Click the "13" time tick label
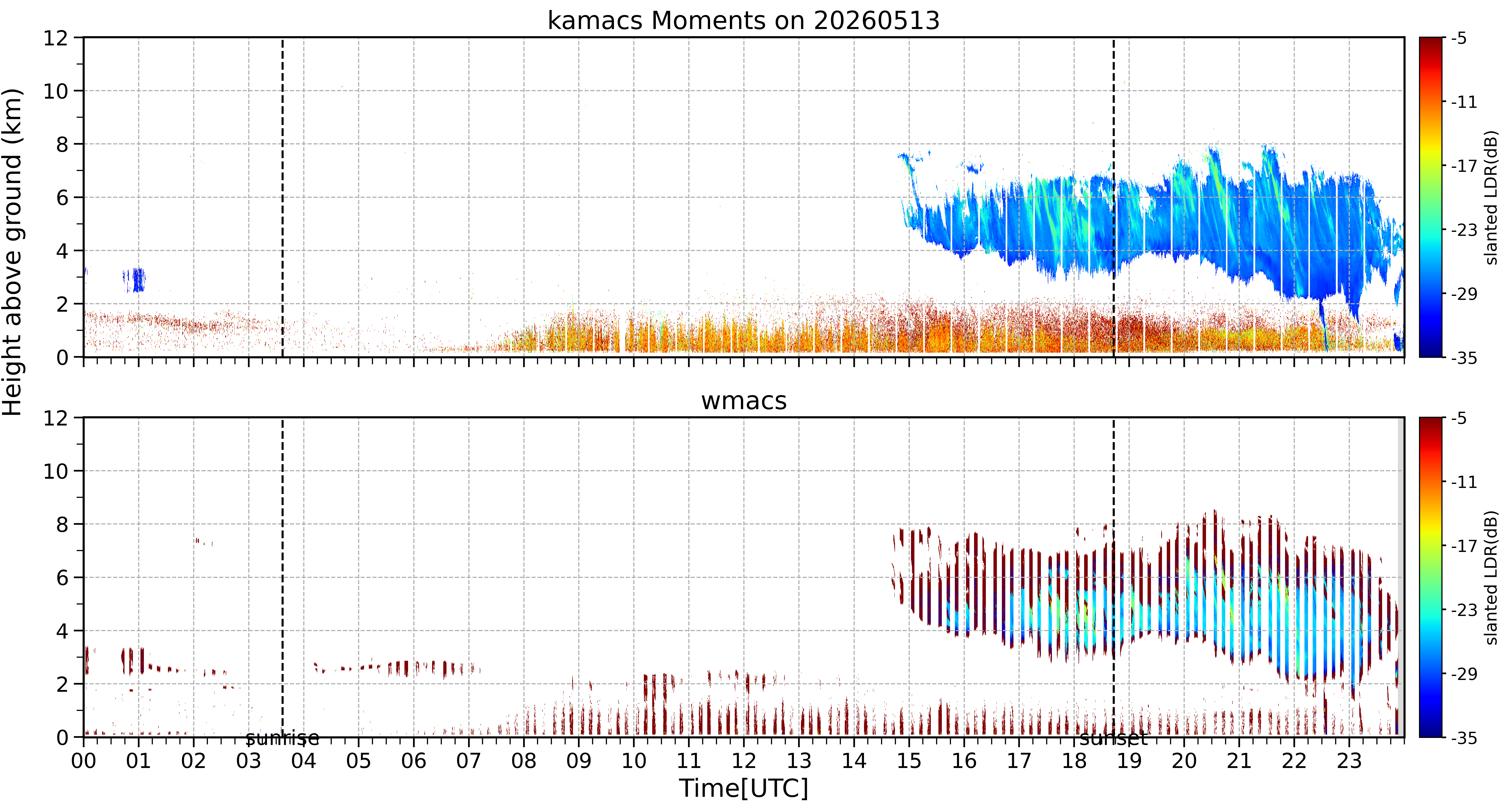The image size is (1510, 812). tap(799, 761)
